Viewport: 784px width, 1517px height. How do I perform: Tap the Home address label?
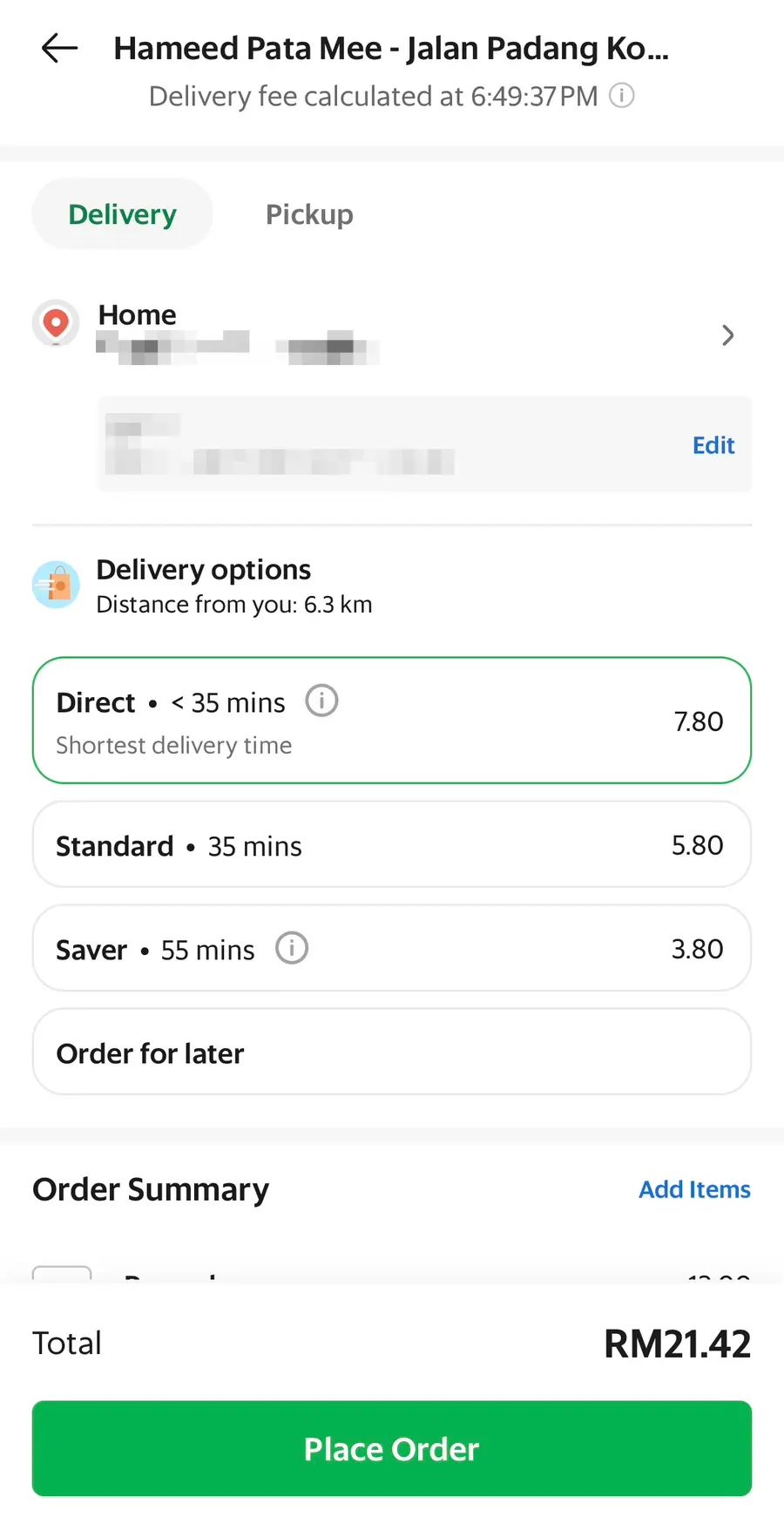(x=137, y=315)
